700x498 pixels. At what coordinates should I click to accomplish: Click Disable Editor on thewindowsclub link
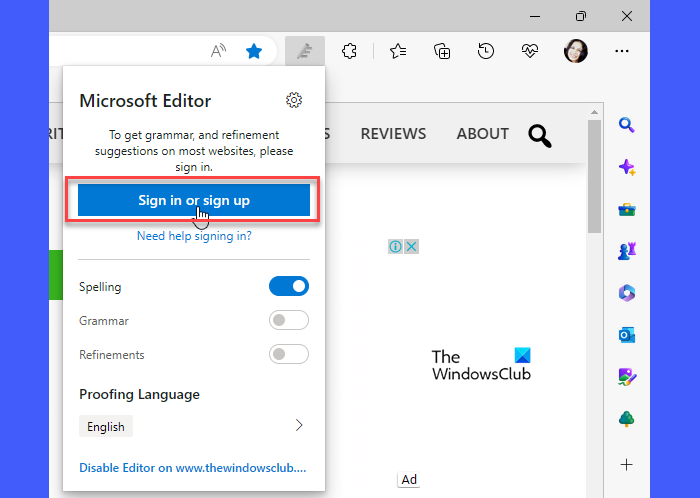click(x=193, y=468)
